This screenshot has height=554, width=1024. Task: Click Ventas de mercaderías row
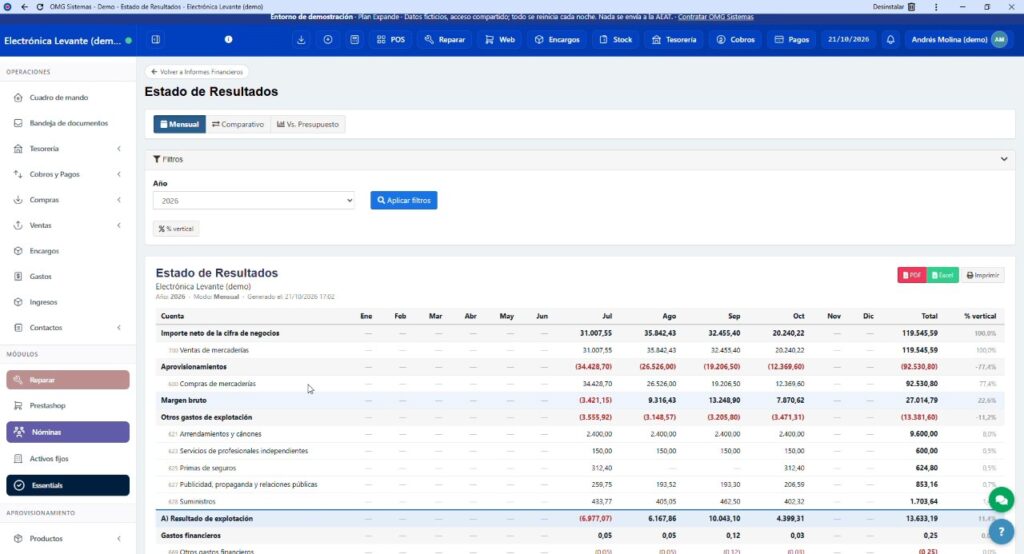tap(580, 350)
